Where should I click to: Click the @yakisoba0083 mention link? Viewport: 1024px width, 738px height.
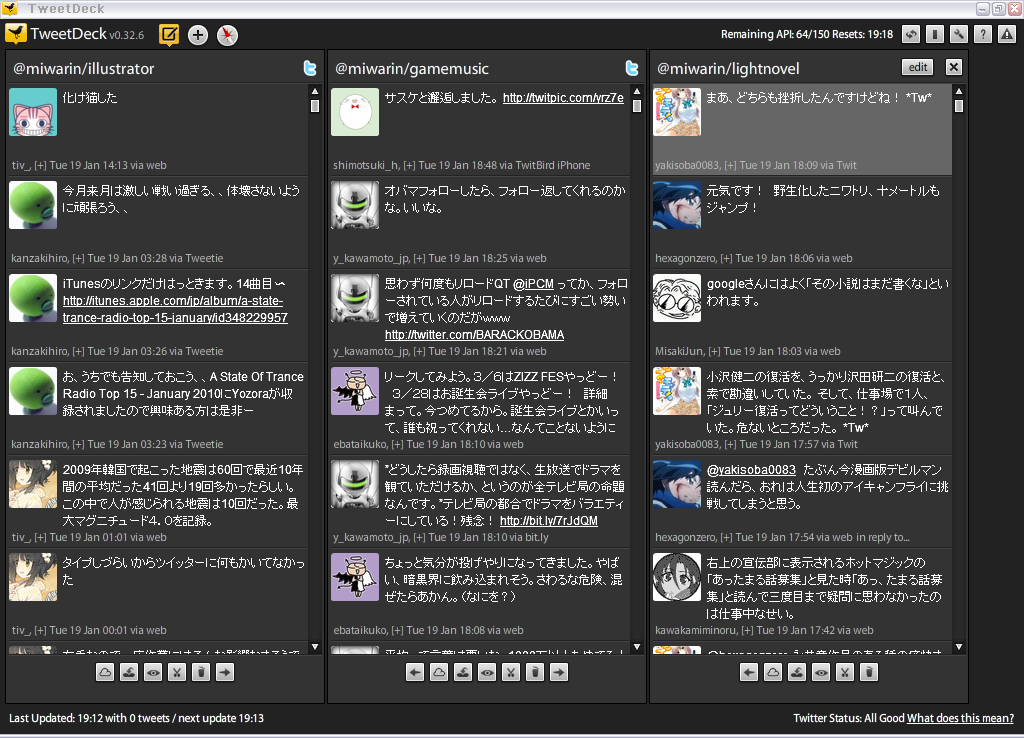[751, 470]
